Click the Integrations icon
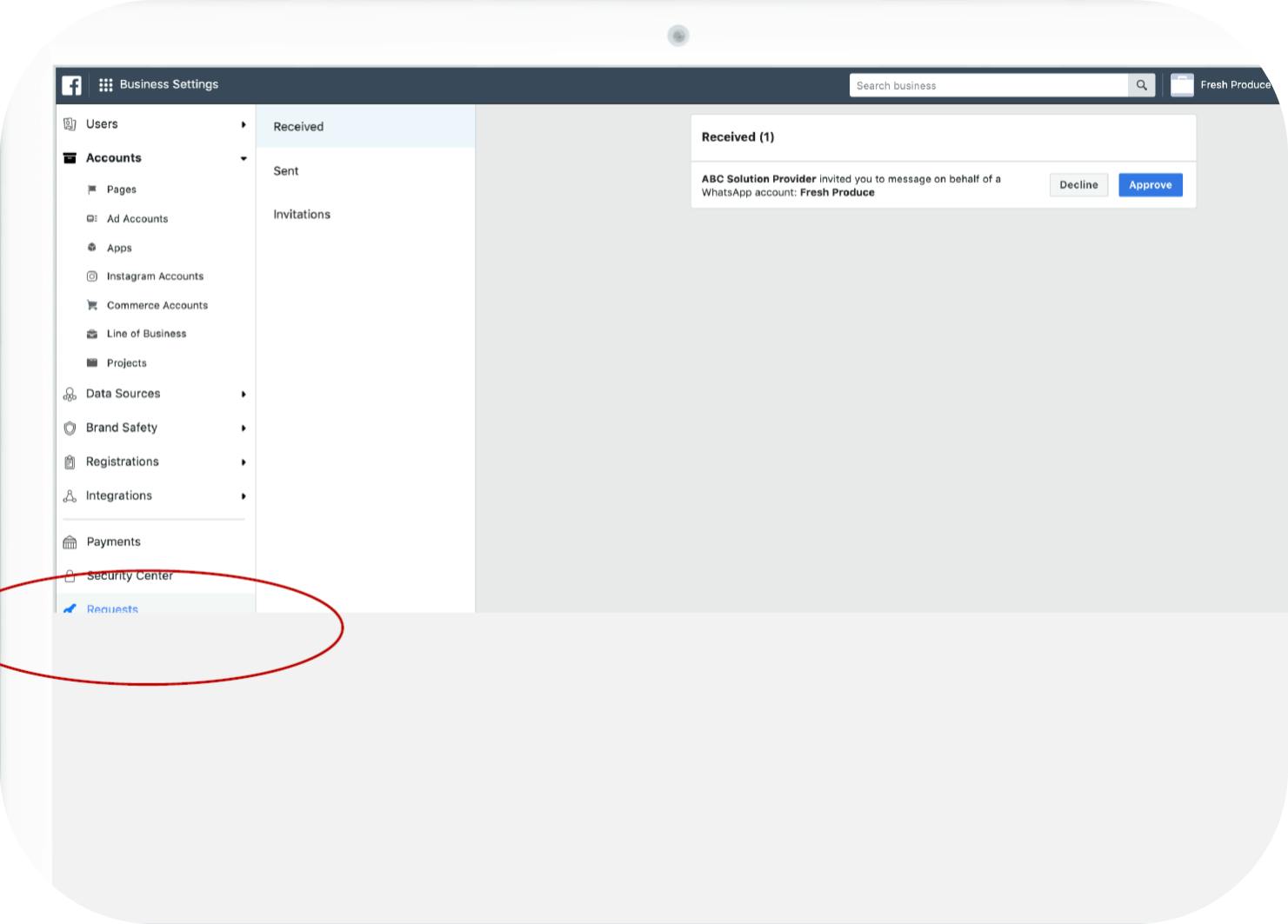 70,496
